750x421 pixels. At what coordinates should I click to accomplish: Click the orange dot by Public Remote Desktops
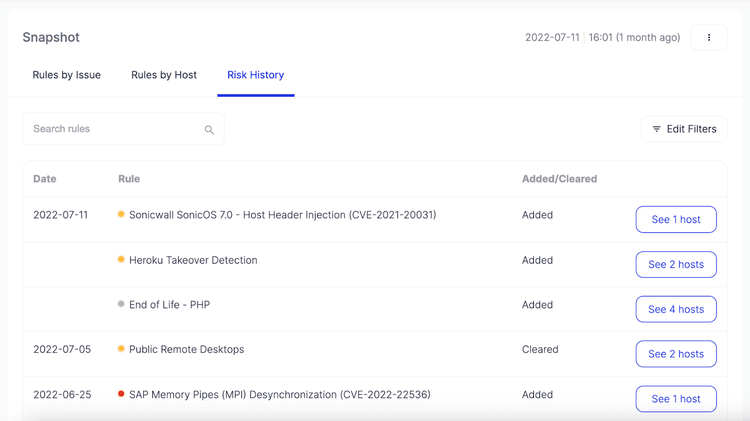[x=121, y=350]
